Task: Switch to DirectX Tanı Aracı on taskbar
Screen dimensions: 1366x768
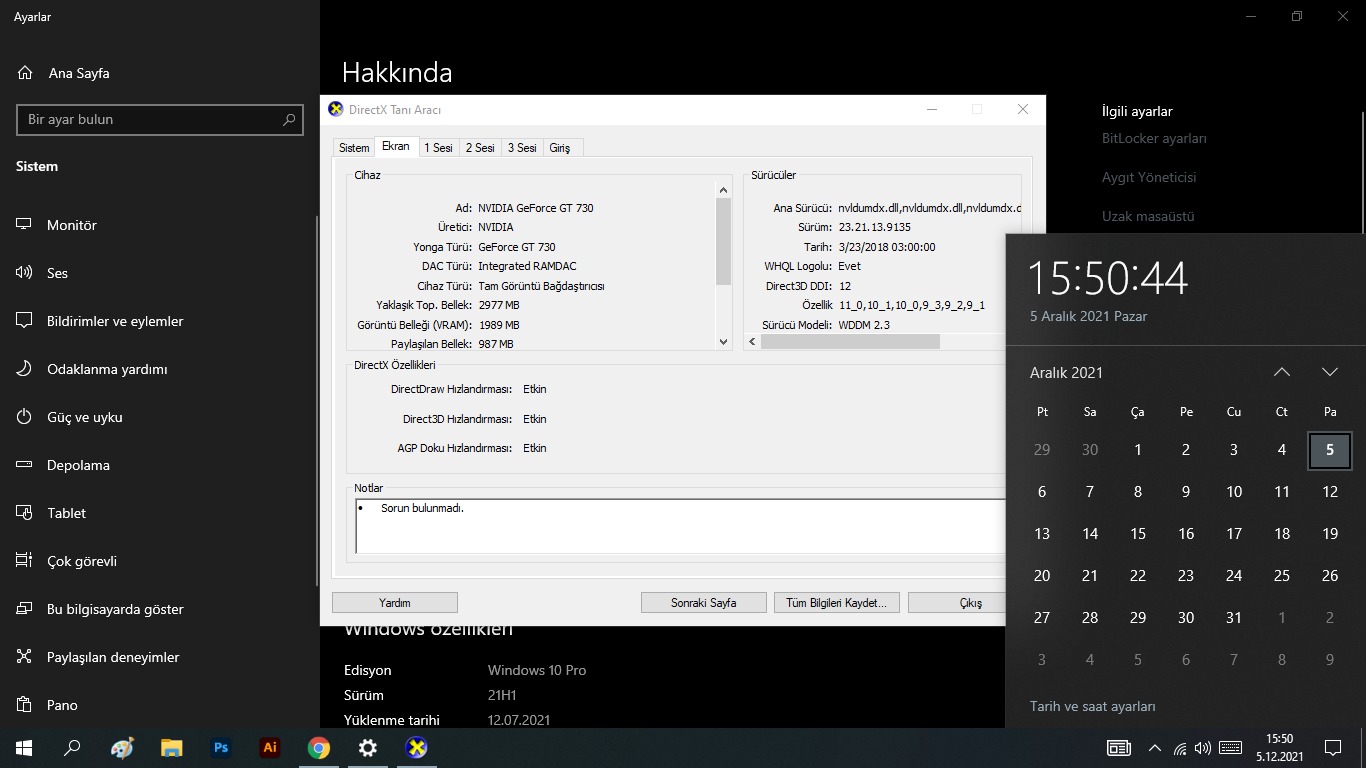Action: [x=416, y=748]
